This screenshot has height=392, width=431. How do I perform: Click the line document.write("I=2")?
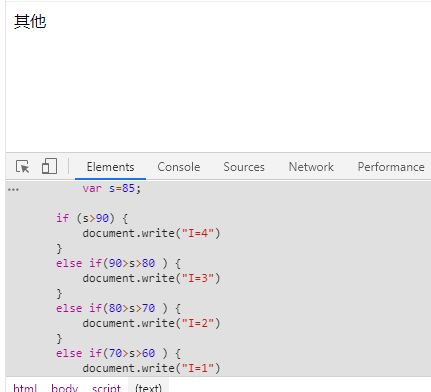151,323
